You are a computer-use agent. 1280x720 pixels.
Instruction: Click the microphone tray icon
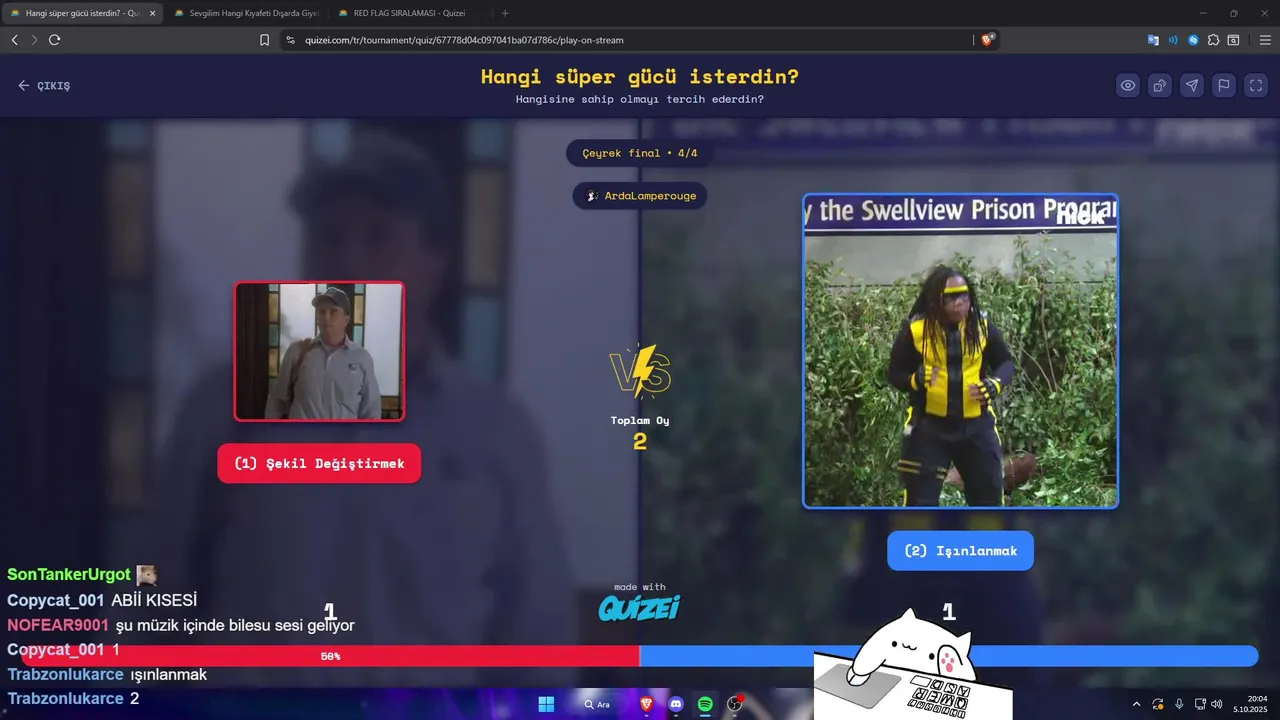click(x=1179, y=704)
